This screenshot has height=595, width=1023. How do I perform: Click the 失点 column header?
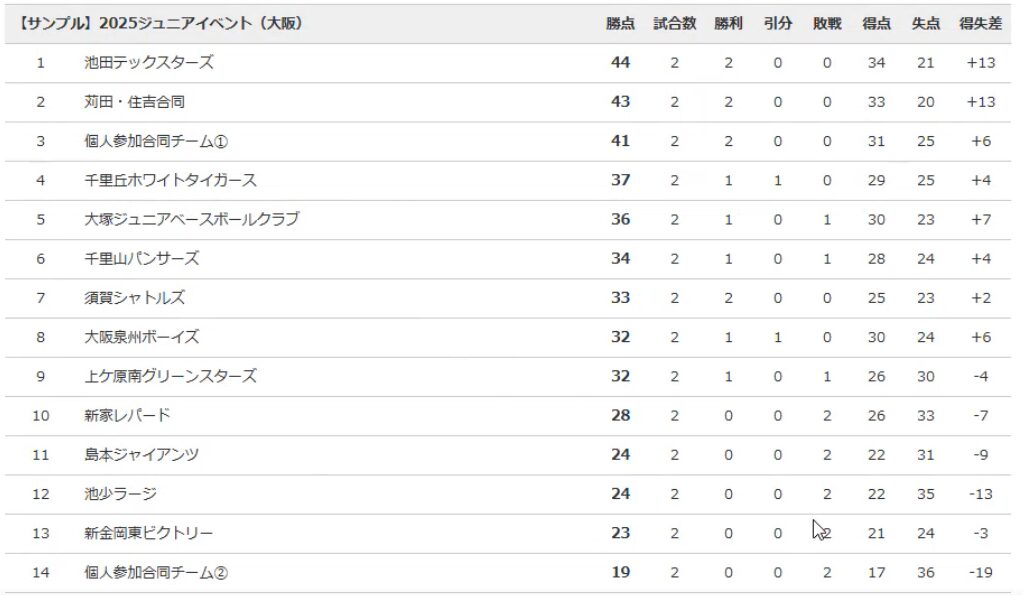925,24
